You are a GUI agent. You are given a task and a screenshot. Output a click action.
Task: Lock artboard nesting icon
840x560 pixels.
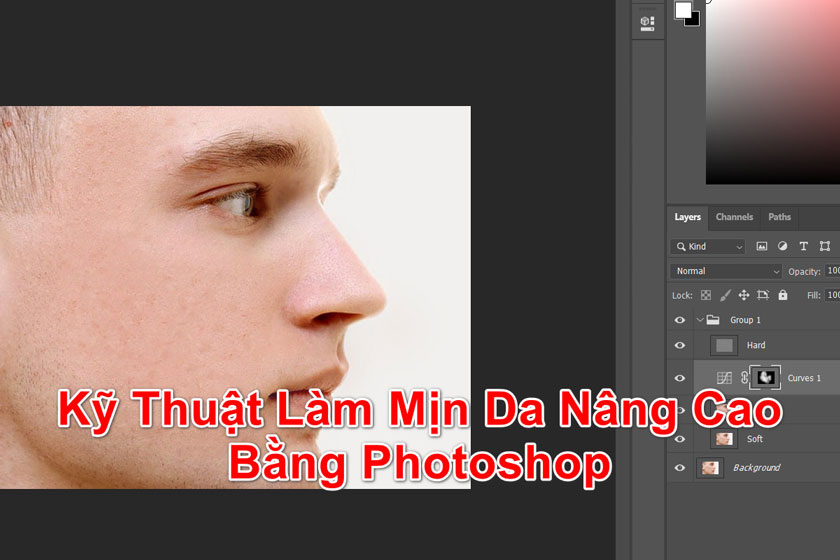(x=763, y=295)
